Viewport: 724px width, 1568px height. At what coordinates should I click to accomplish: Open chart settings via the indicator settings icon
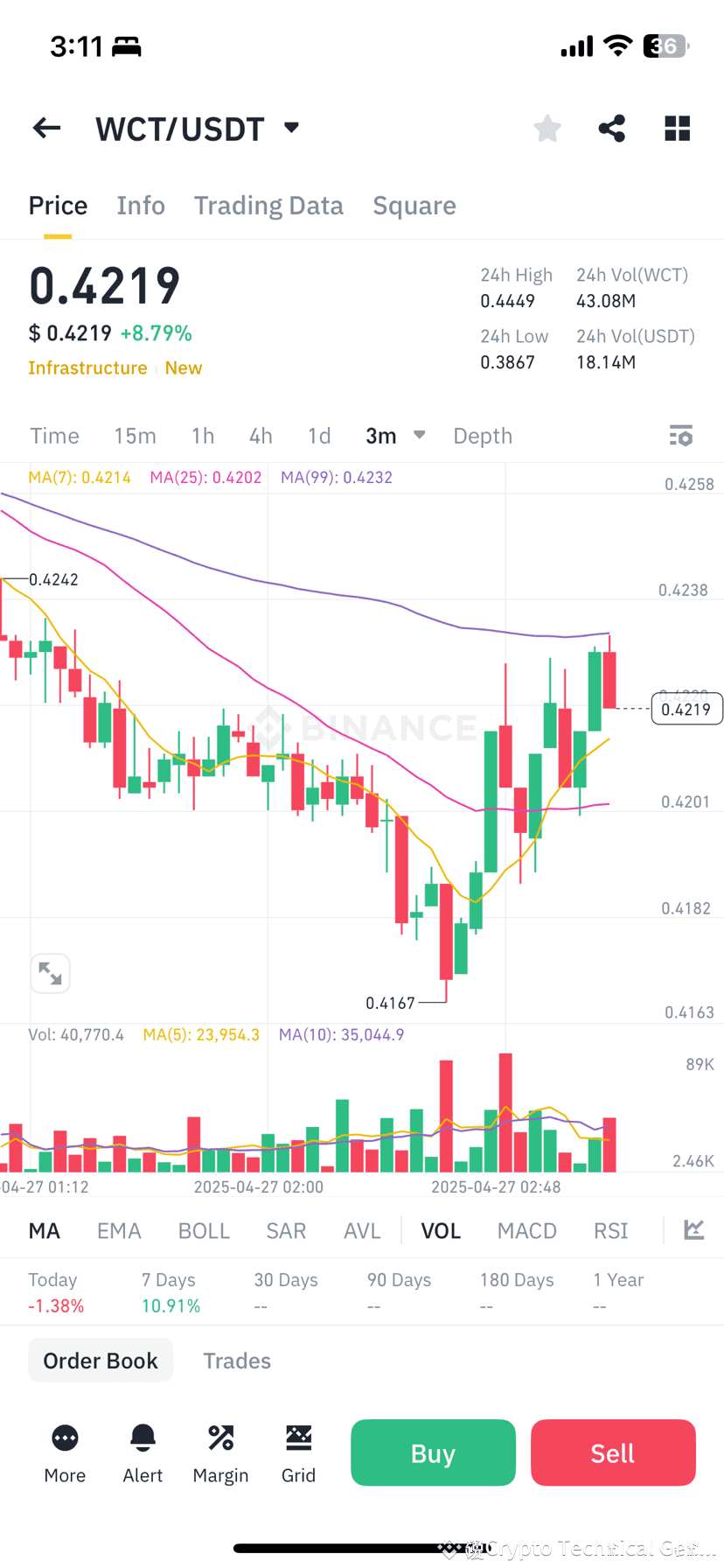pyautogui.click(x=681, y=435)
